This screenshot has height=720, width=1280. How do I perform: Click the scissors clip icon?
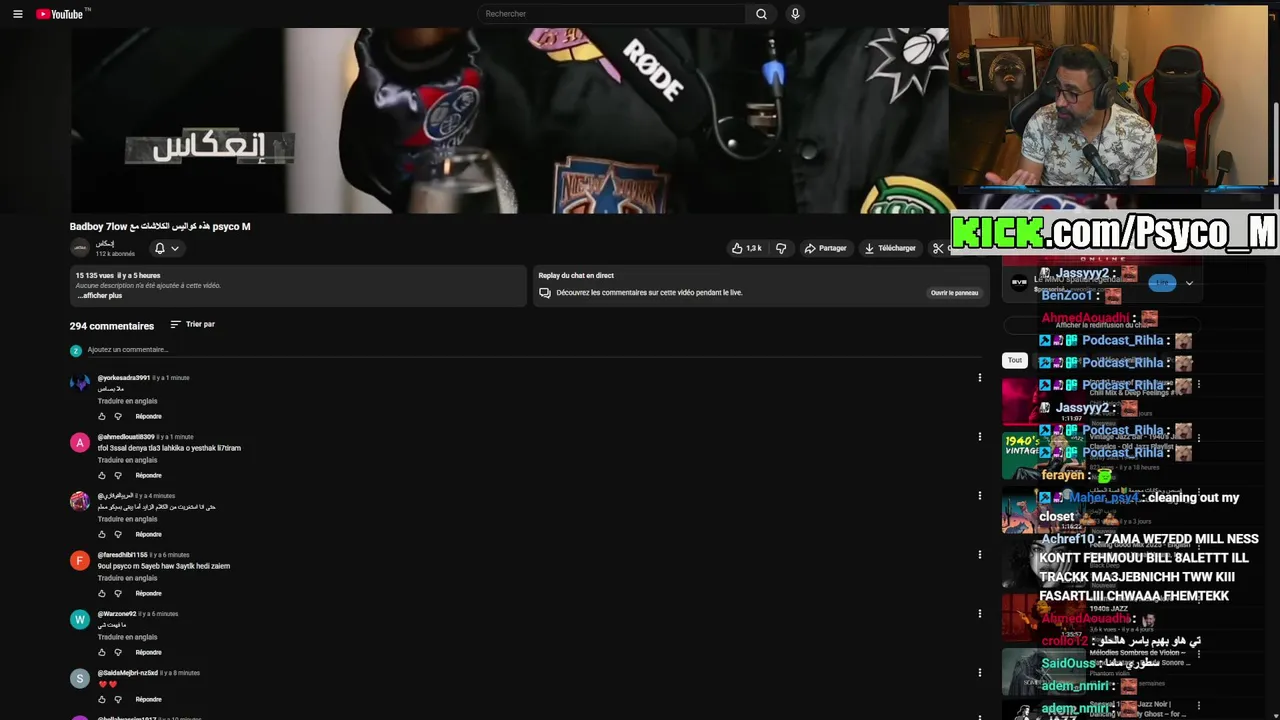point(938,248)
